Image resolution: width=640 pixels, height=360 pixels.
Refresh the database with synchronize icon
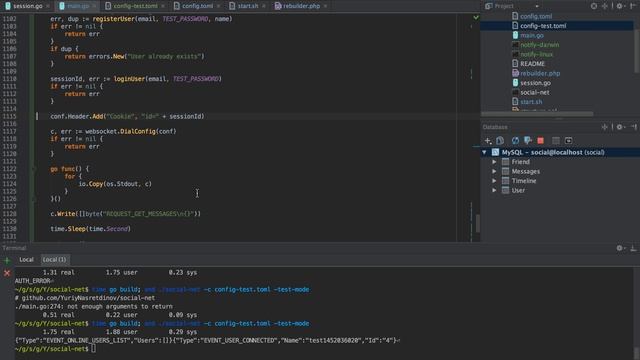[x=516, y=140]
